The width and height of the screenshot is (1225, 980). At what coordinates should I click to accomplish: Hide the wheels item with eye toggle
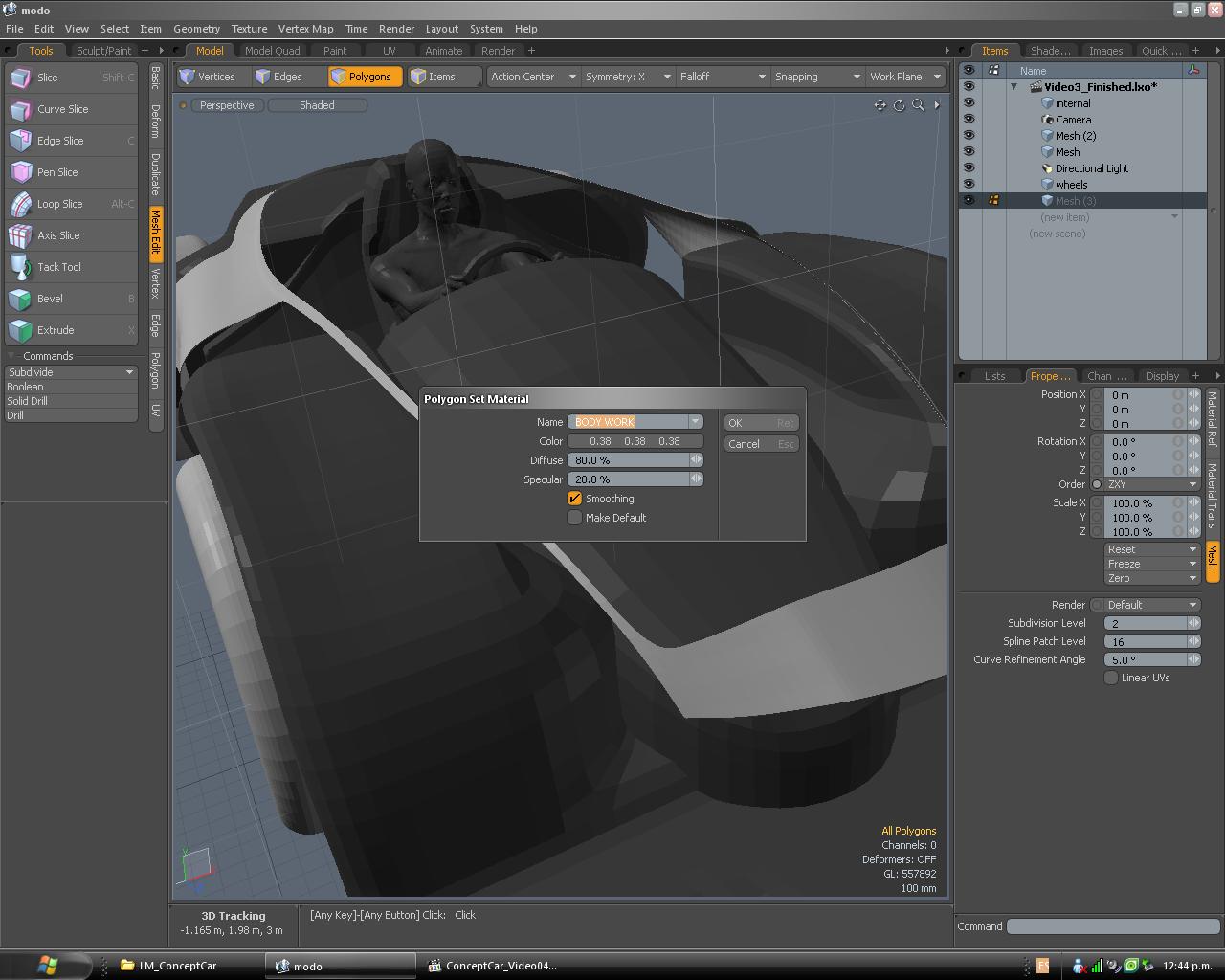[969, 185]
